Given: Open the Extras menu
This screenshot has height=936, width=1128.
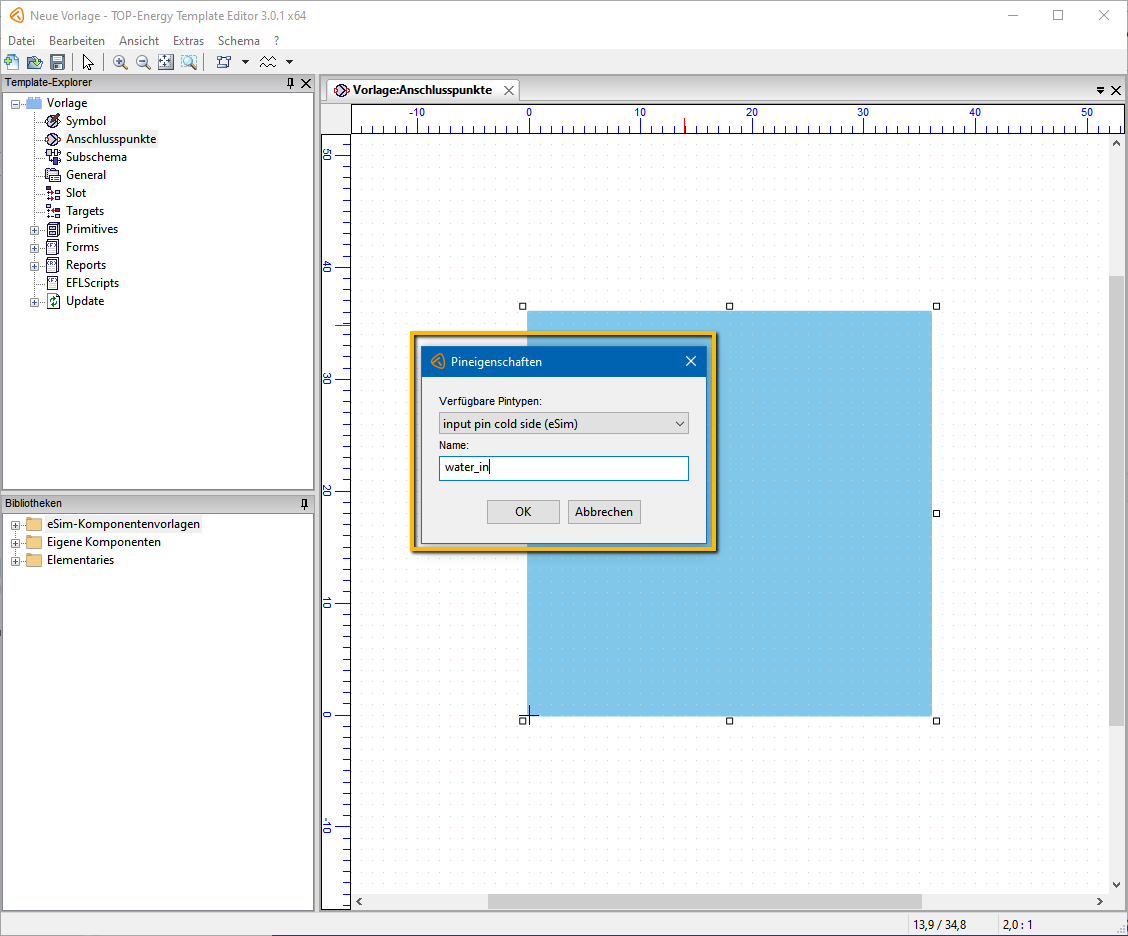Looking at the screenshot, I should click(x=188, y=41).
